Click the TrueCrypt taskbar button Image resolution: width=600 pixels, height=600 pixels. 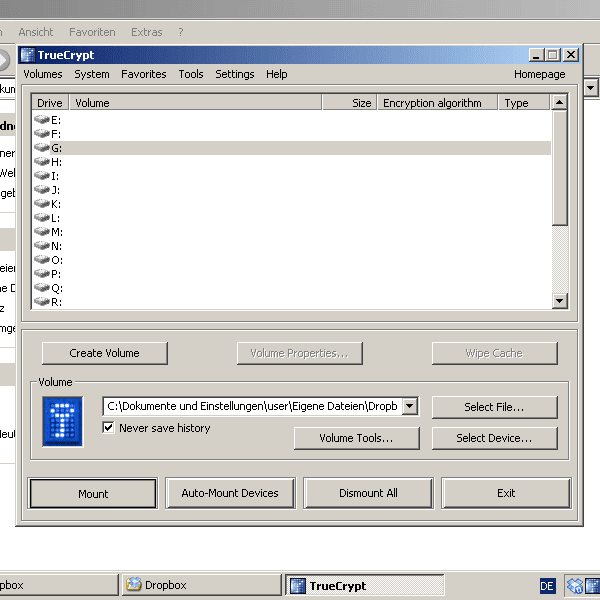click(x=364, y=585)
